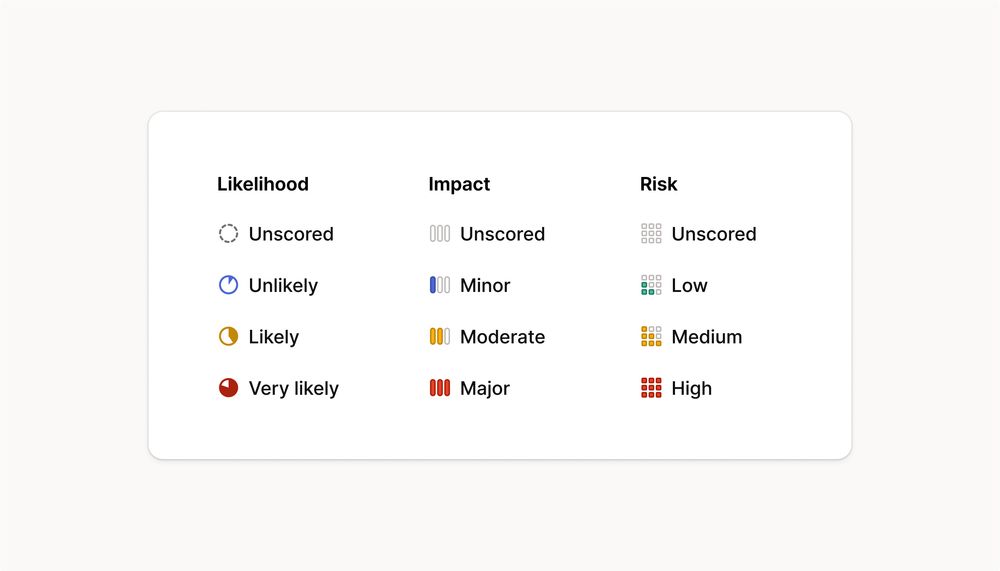Click the yellow Moderate impact bars icon

(x=439, y=336)
